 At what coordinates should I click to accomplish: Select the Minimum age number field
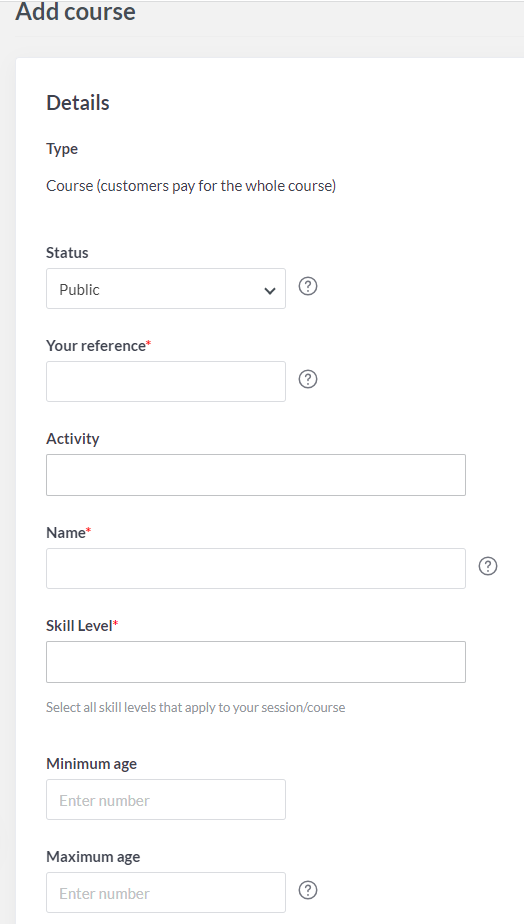pyautogui.click(x=166, y=800)
